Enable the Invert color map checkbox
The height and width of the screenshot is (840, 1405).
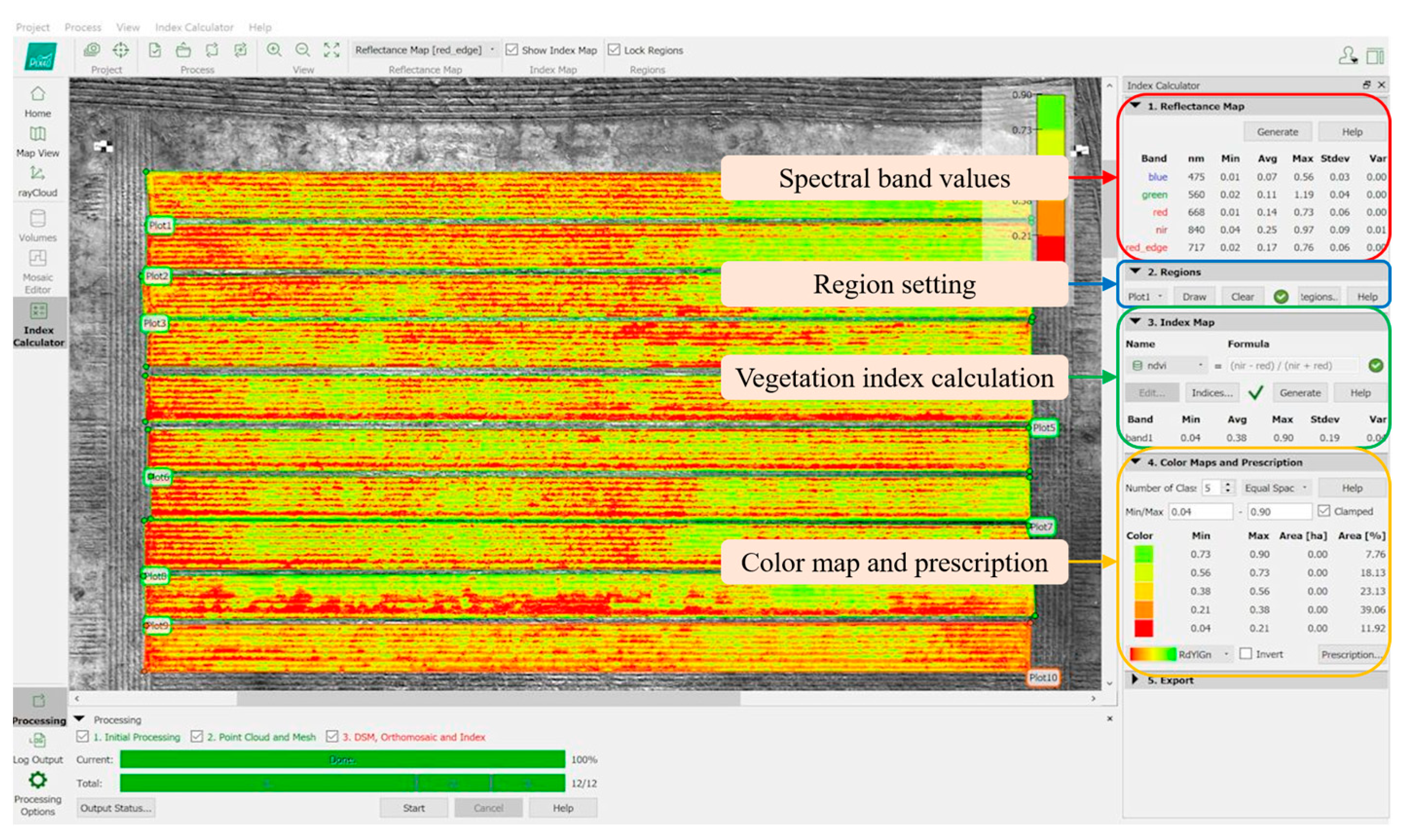click(x=1245, y=654)
